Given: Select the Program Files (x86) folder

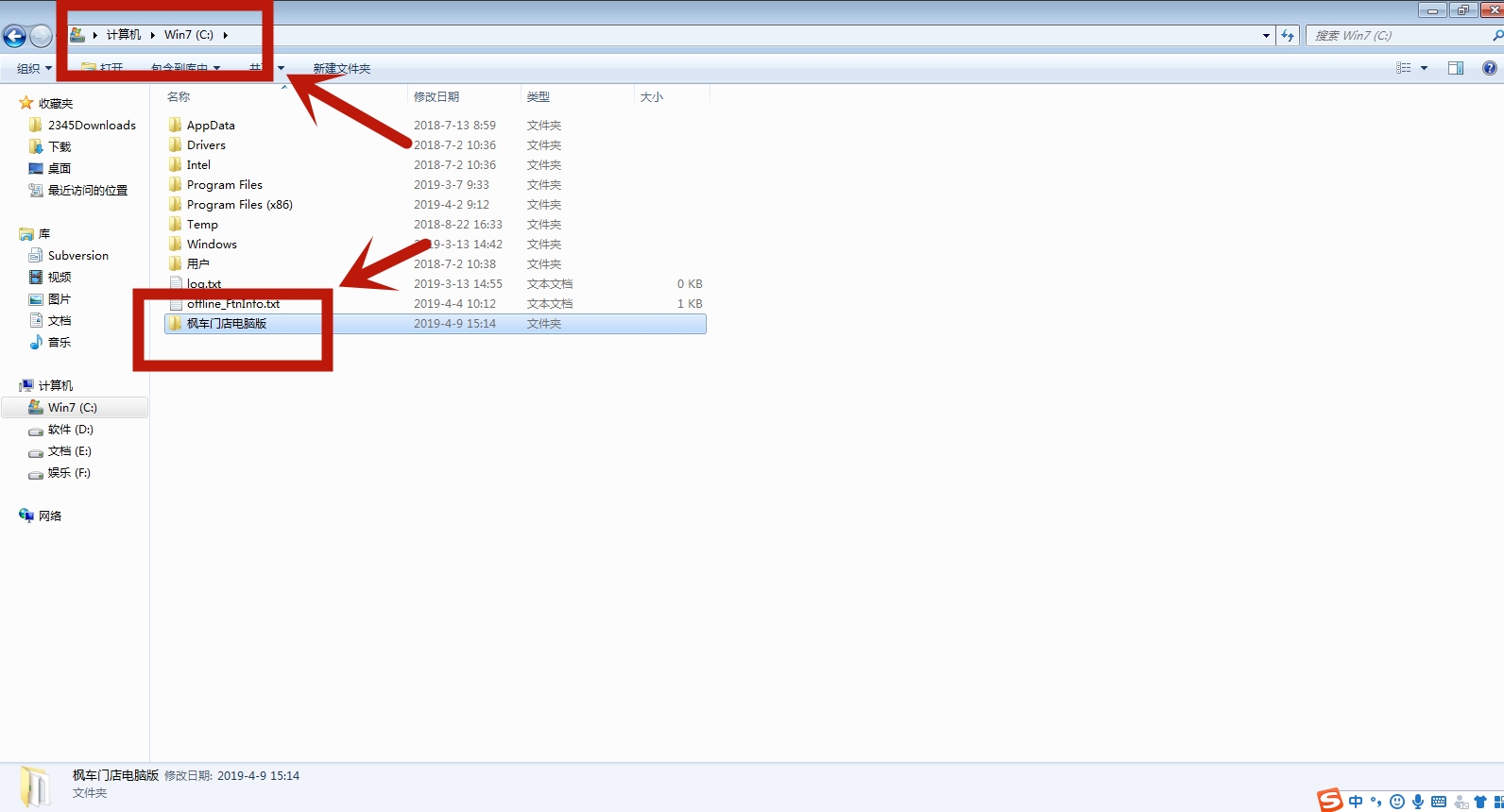Looking at the screenshot, I should [239, 205].
